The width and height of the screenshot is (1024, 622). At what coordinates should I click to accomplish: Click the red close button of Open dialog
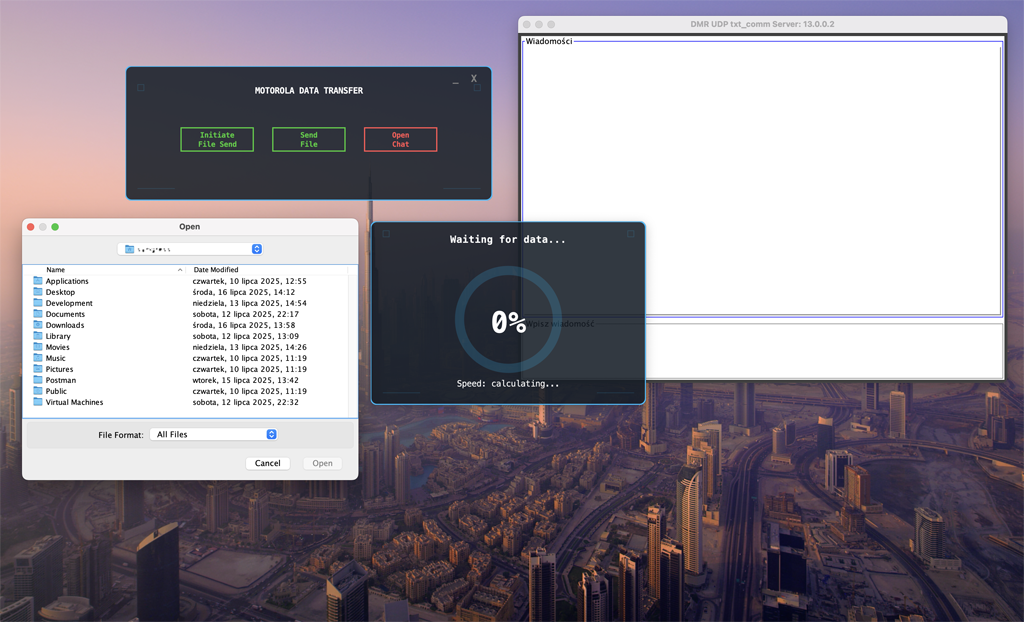tap(31, 227)
